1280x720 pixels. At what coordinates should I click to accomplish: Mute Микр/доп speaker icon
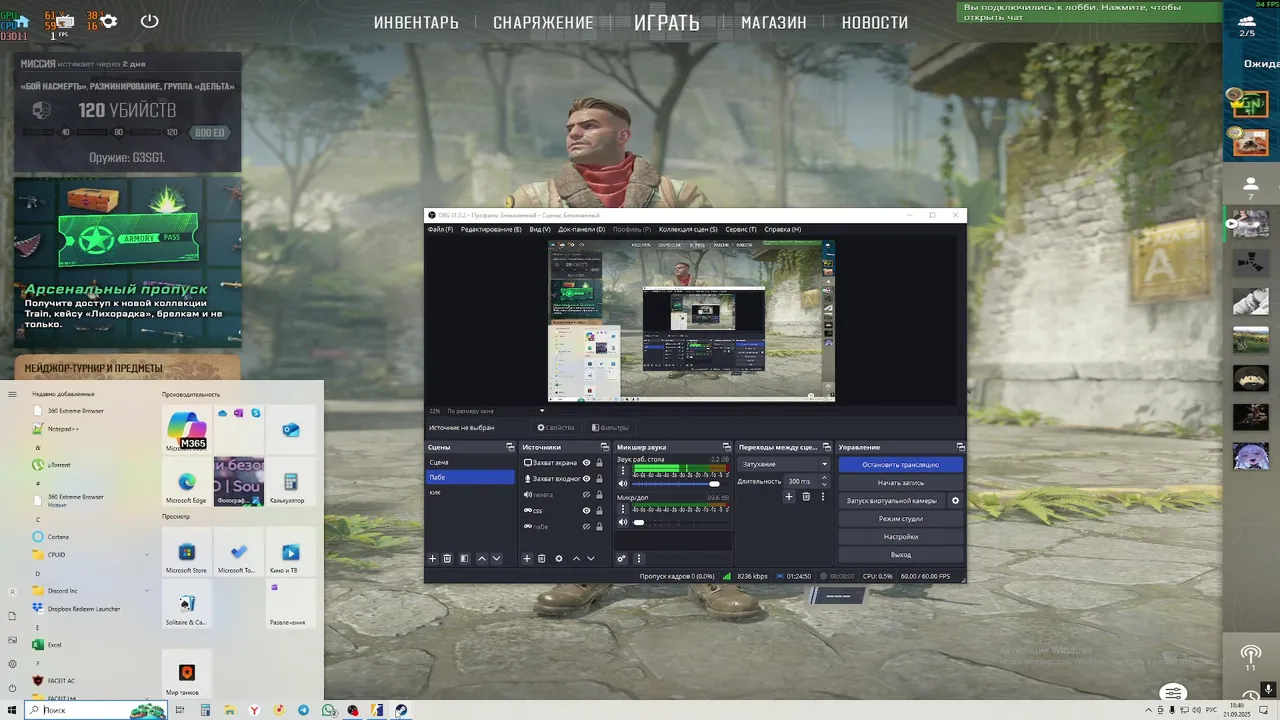click(623, 522)
